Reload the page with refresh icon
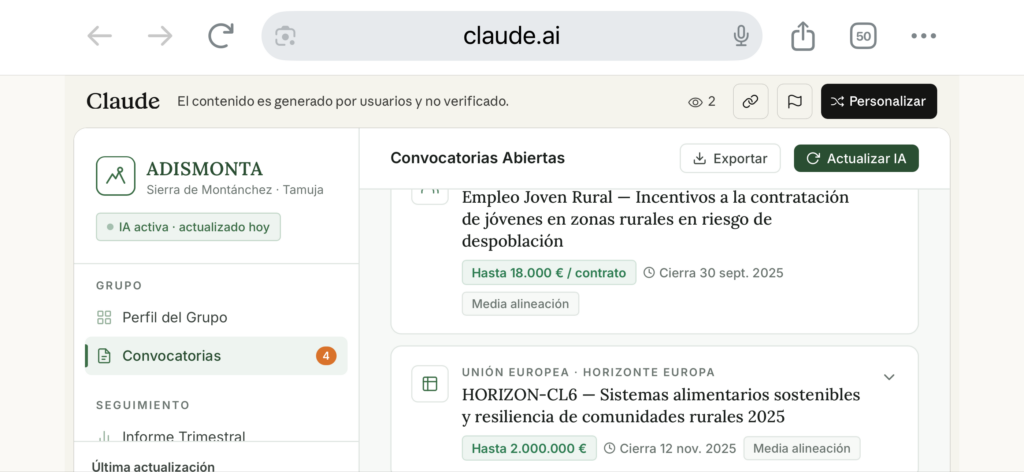The height and width of the screenshot is (472, 1024). [x=220, y=36]
